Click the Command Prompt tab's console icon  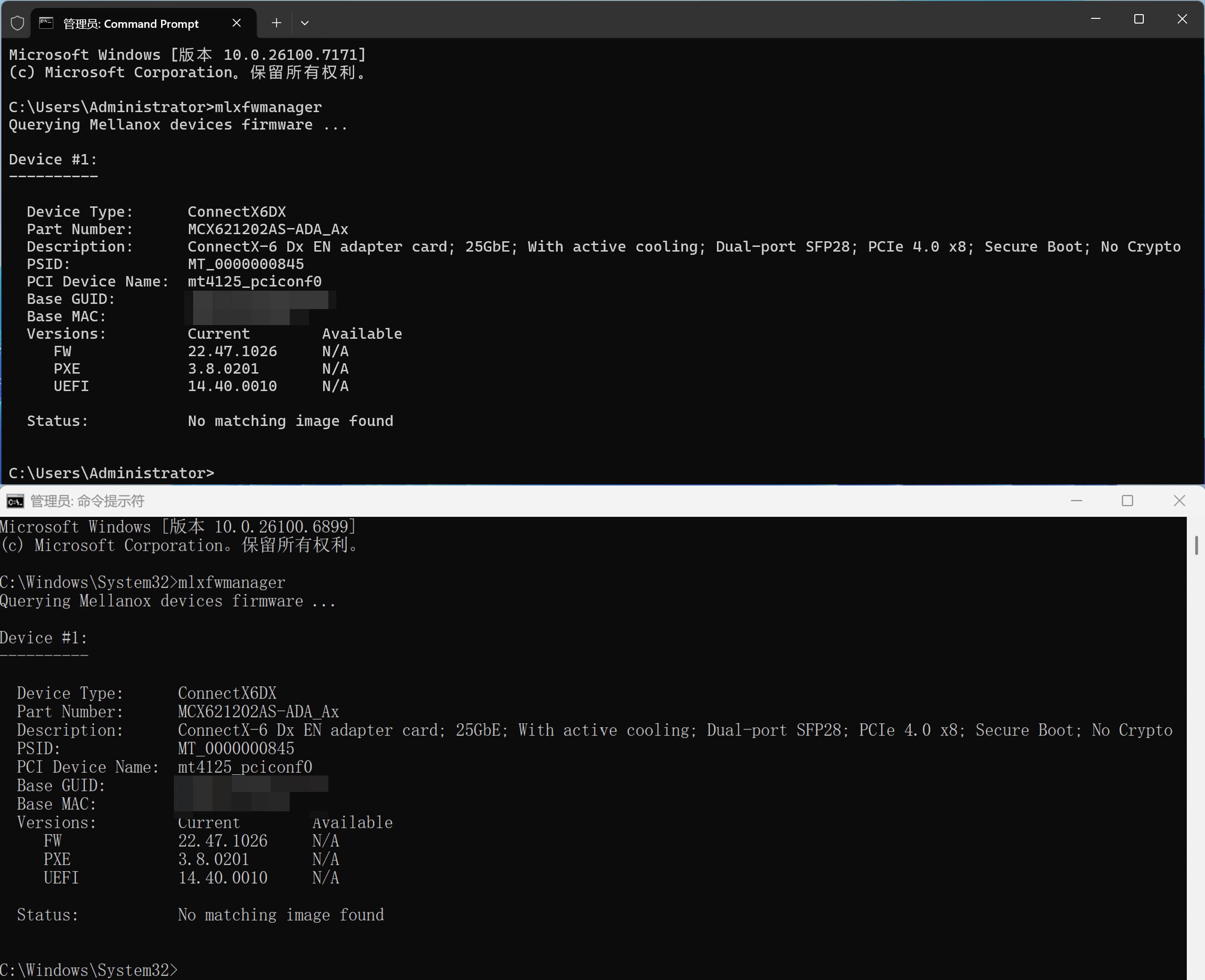[x=46, y=23]
